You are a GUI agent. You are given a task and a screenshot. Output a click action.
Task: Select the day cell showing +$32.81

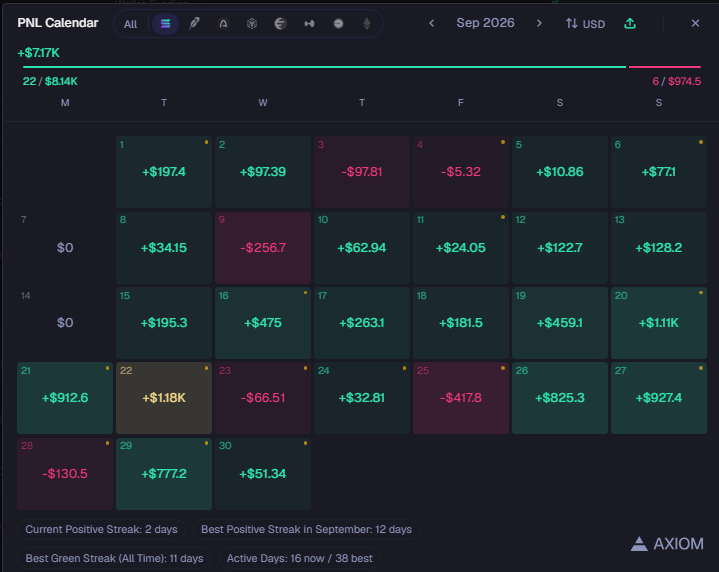[362, 398]
